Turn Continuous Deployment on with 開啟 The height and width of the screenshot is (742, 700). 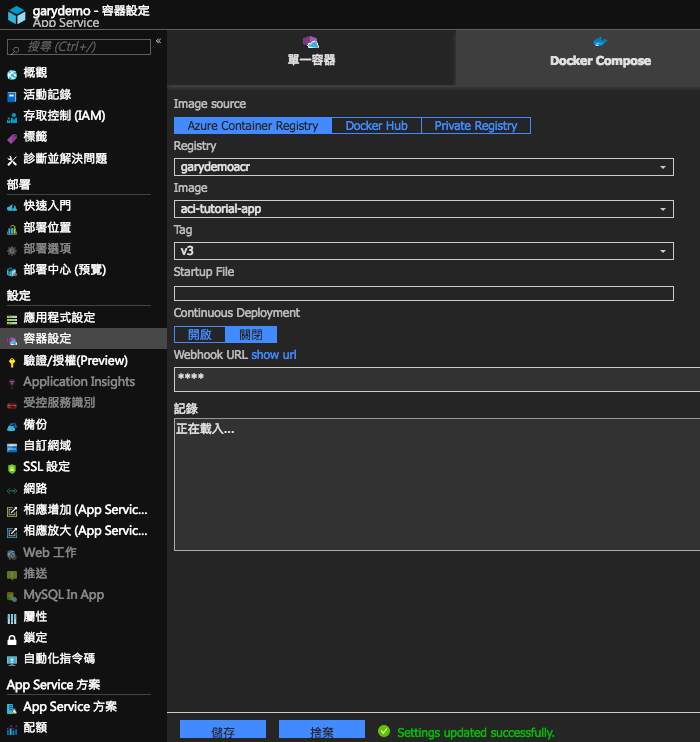point(200,335)
